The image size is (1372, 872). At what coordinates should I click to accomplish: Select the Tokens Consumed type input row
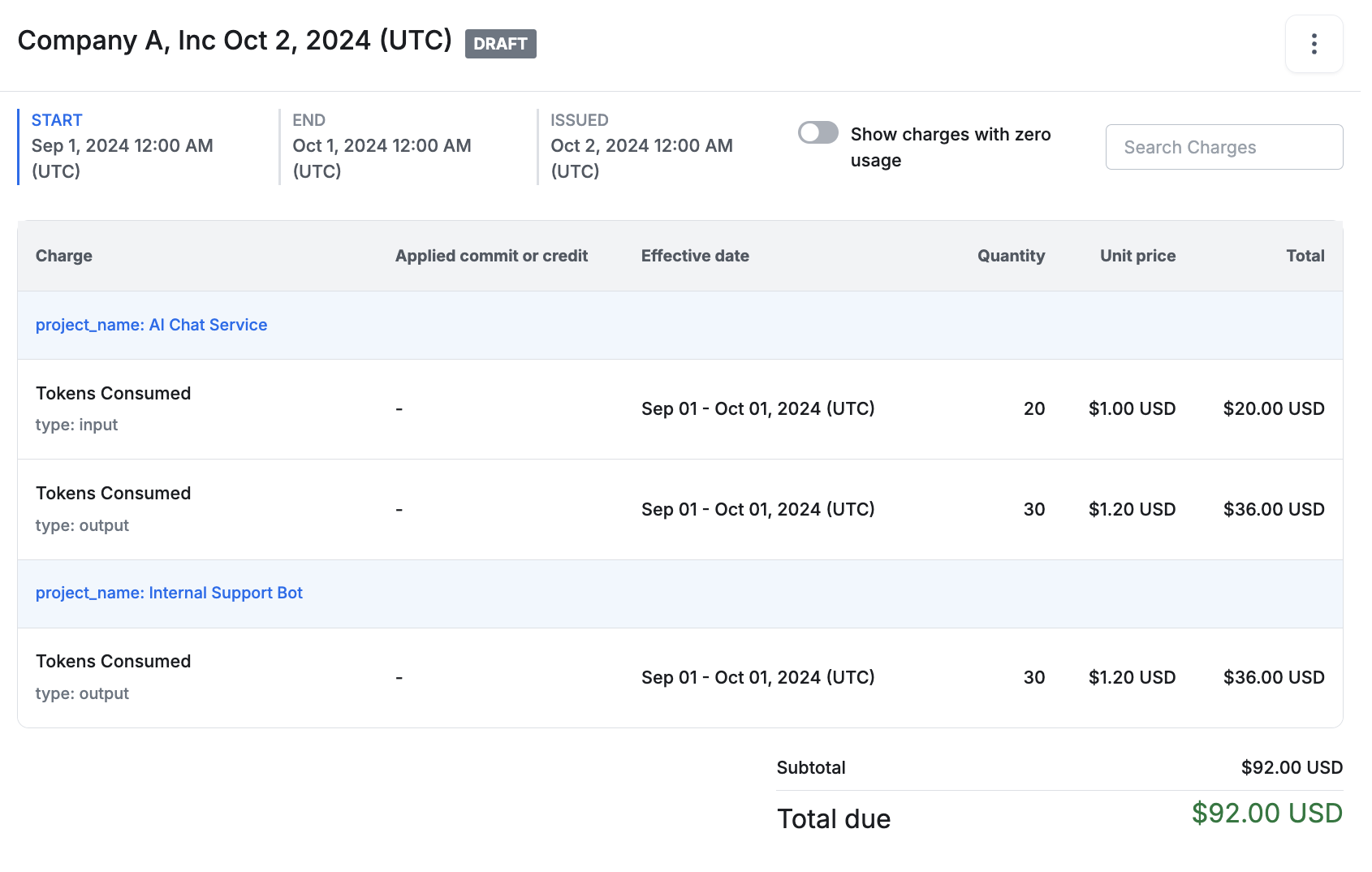114,408
